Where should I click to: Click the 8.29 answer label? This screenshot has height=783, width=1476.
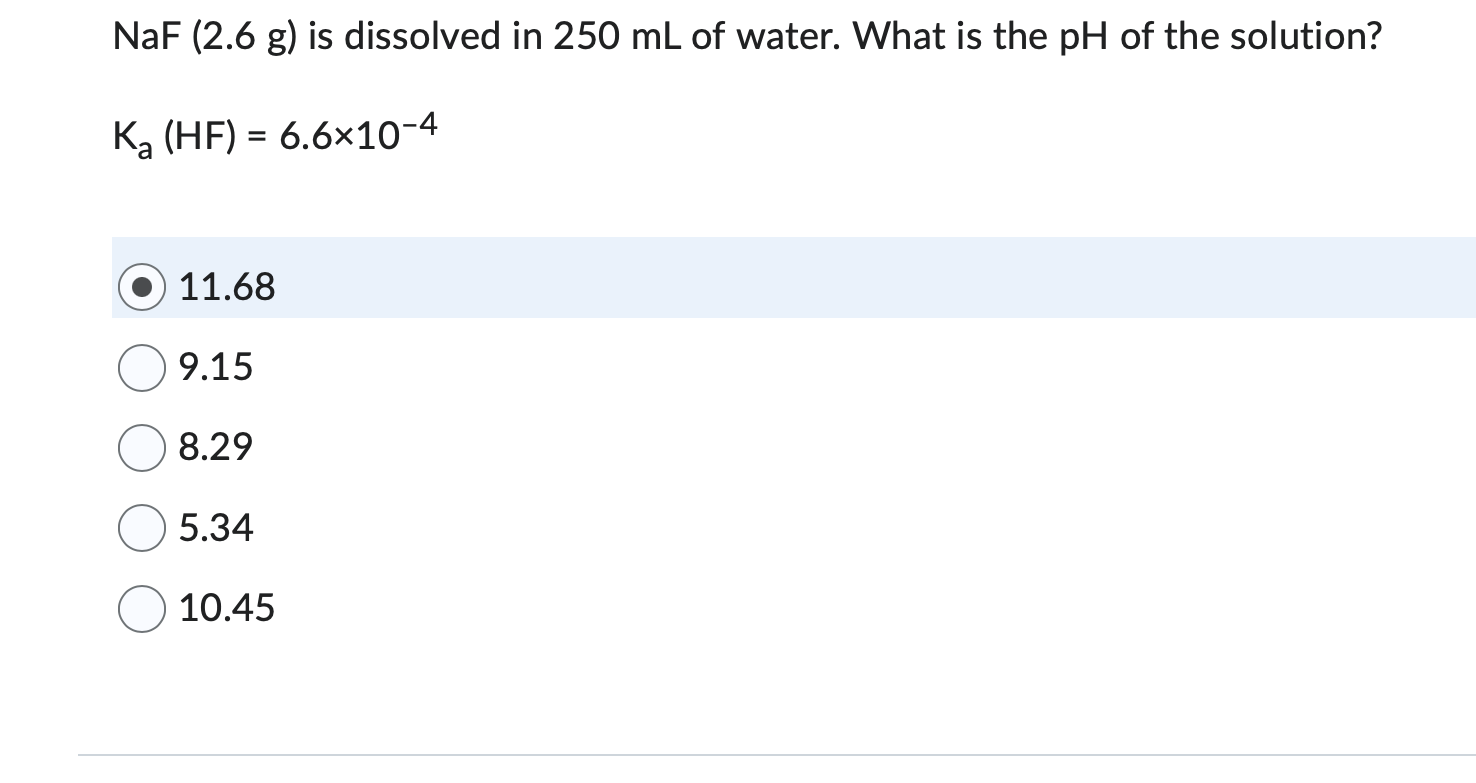click(215, 448)
